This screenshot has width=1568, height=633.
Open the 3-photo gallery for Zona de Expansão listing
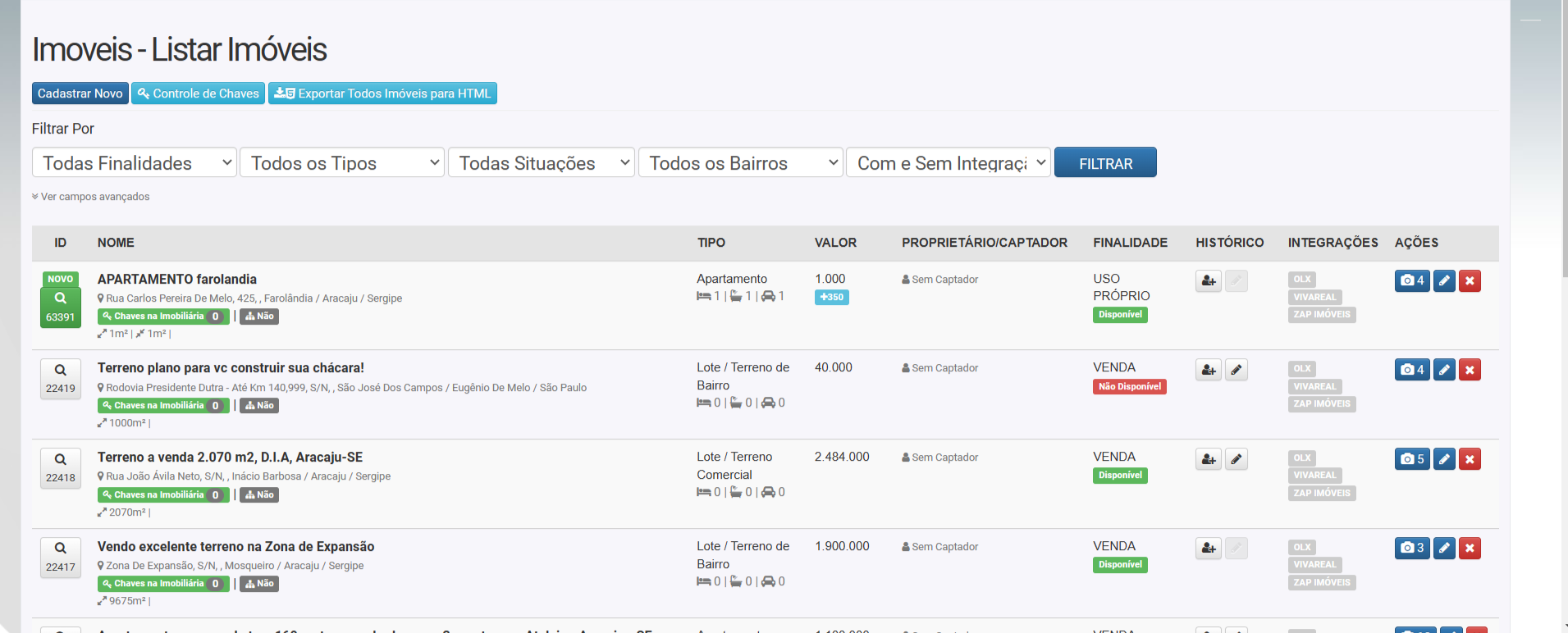coord(1411,548)
